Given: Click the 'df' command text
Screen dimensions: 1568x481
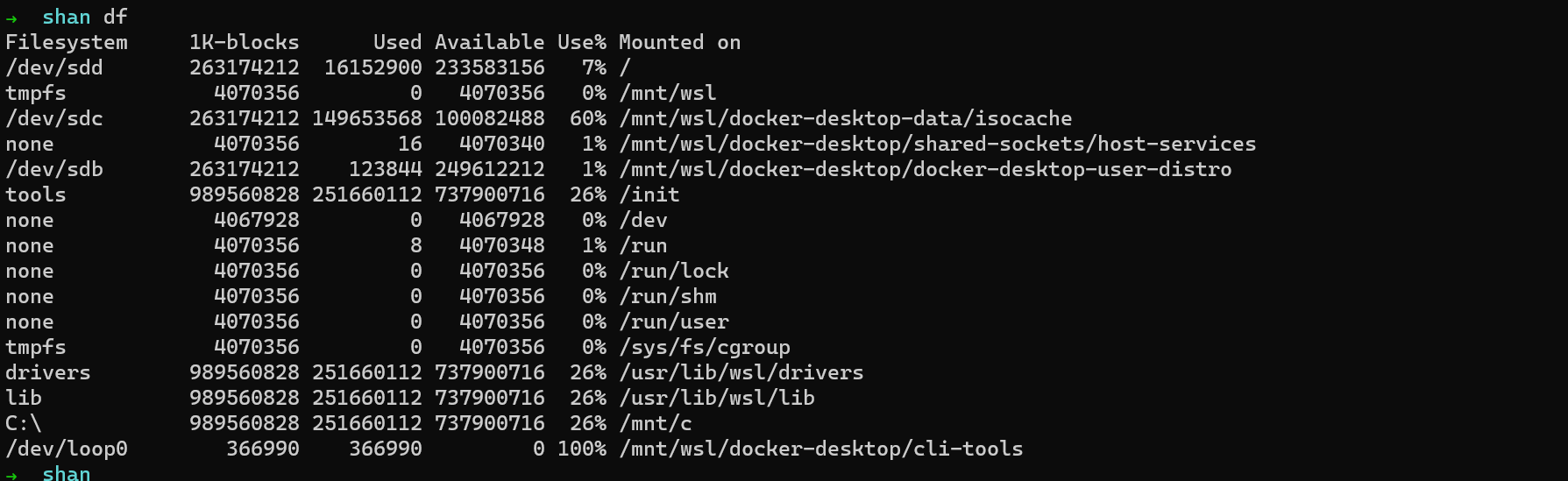Looking at the screenshot, I should [116, 17].
